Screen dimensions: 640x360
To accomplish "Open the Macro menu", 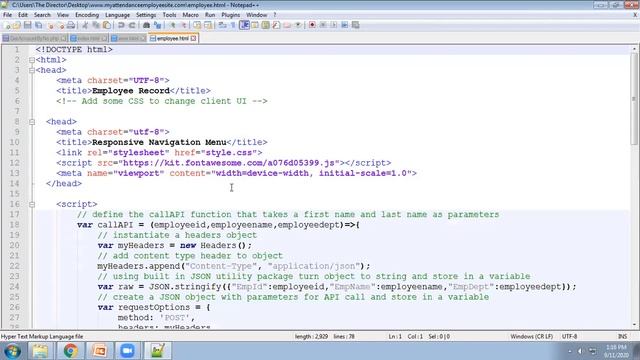I will click(x=190, y=15).
